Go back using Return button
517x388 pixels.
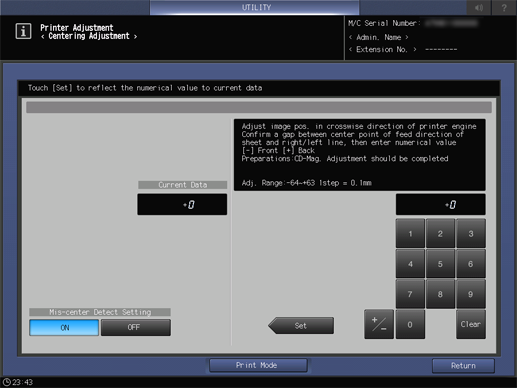[x=463, y=366]
